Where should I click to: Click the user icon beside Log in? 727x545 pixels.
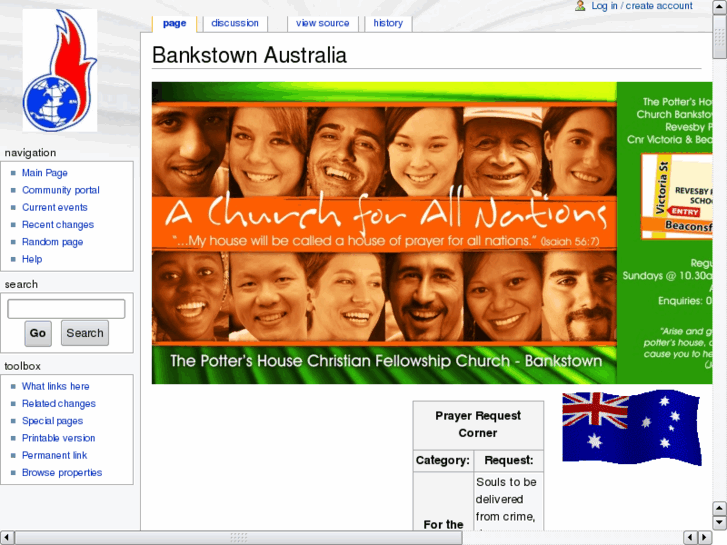(x=580, y=6)
